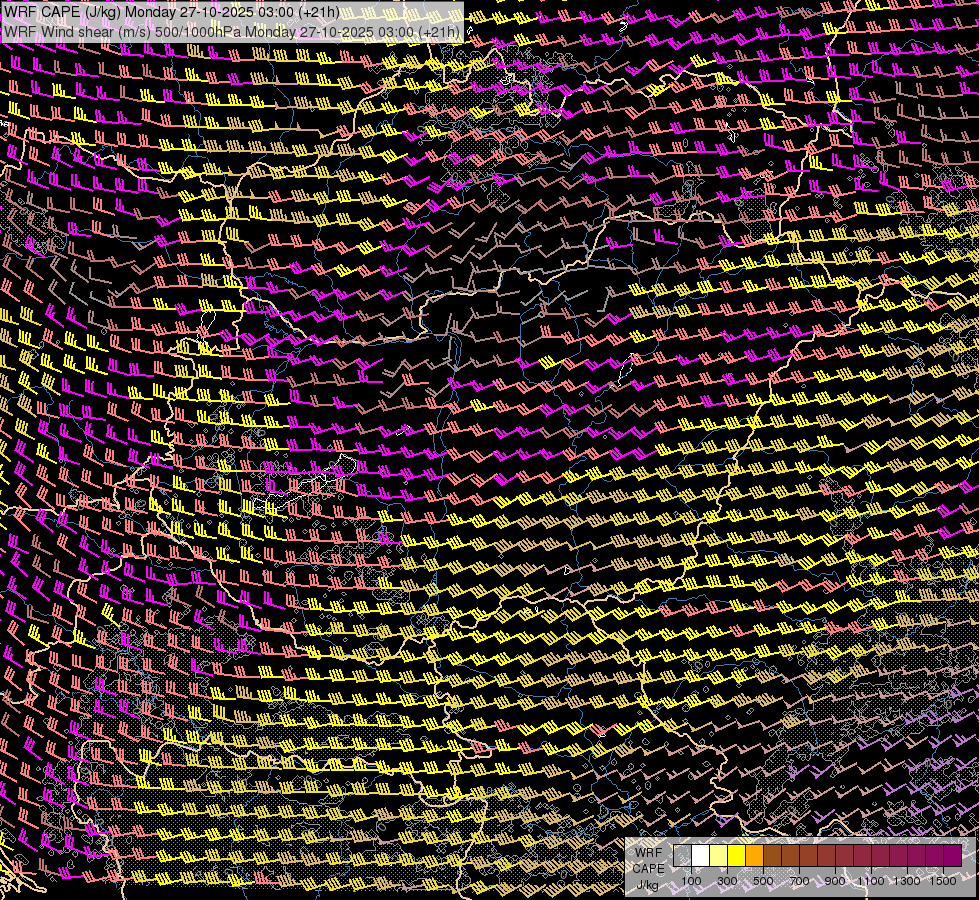Select the orange CAPE legend swatch

click(754, 856)
